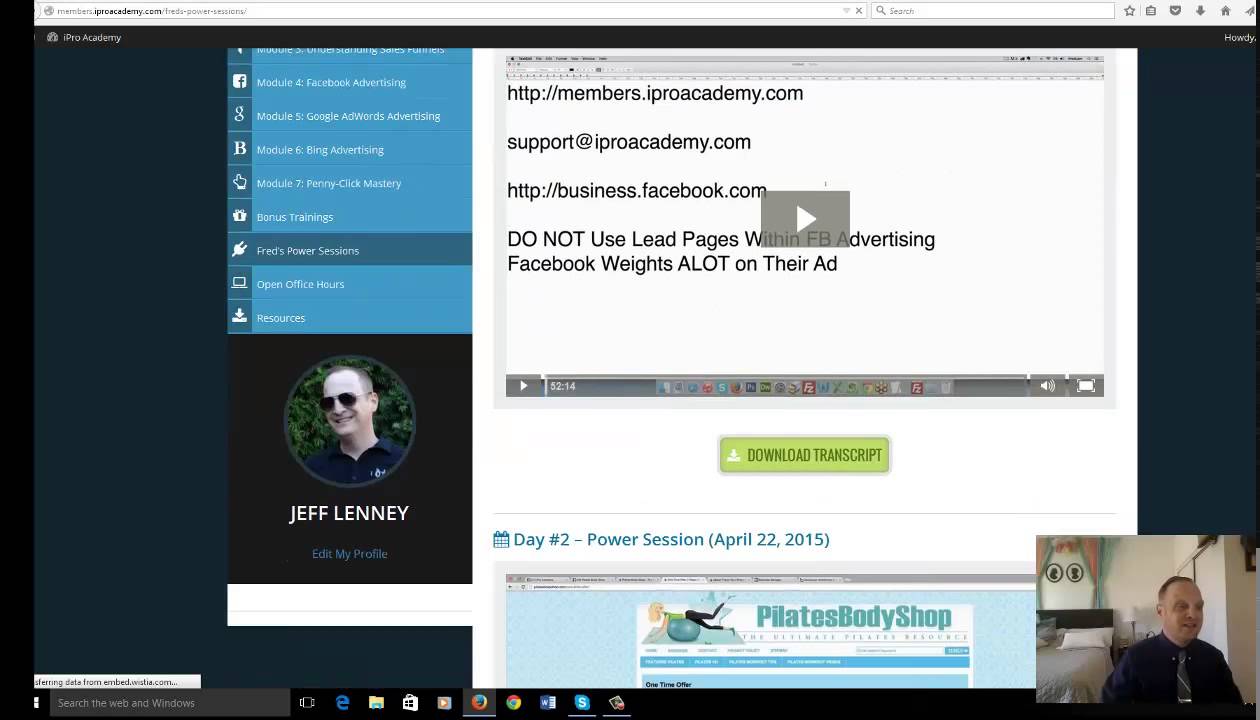Click the laptop icon beside Open Office Hours
Screen dimensions: 1260x720
(240, 283)
